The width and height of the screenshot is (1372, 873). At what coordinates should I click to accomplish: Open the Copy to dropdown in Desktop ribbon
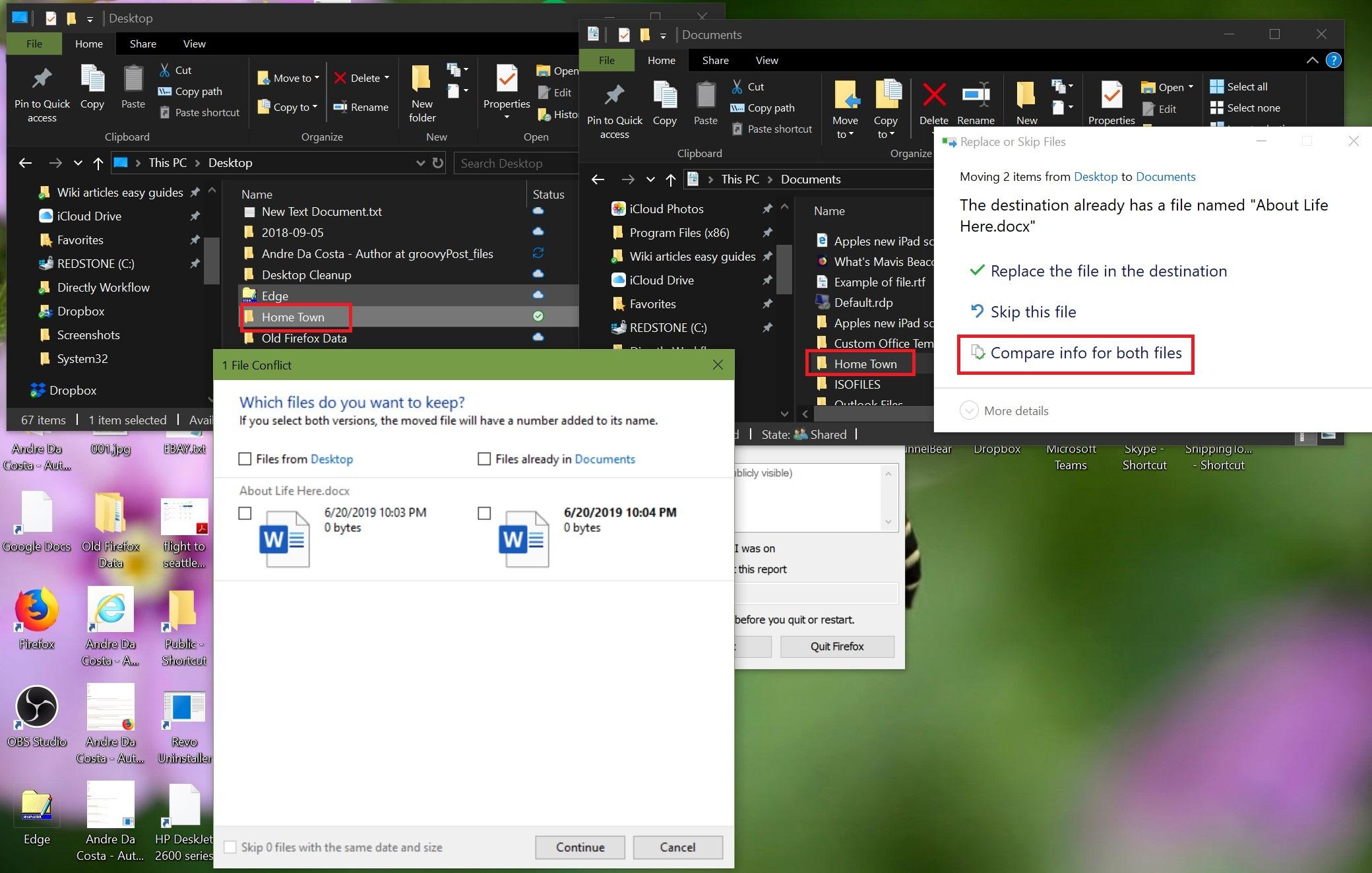289,107
